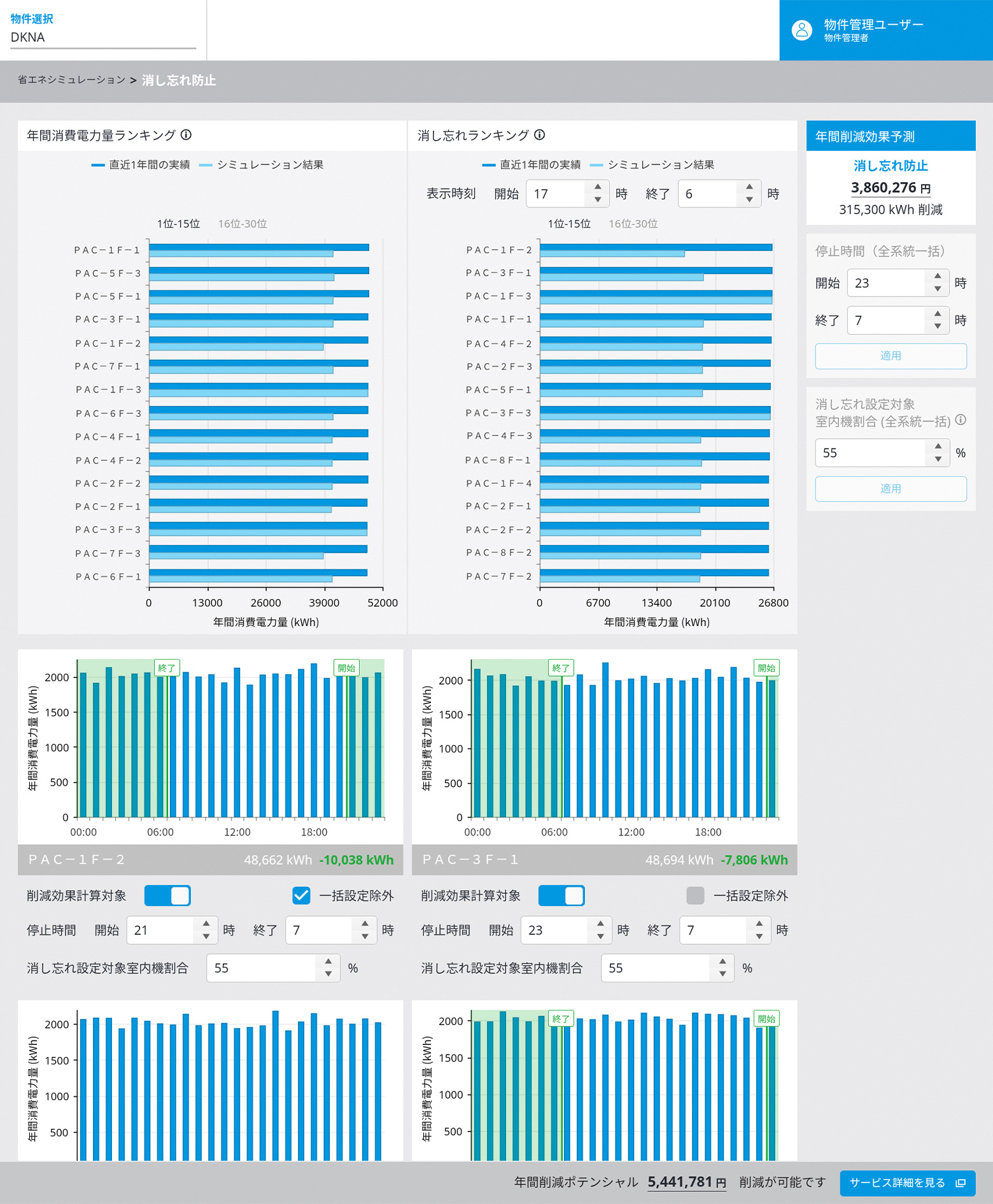The image size is (993, 1204).
Task: Decrease 表示時刻 終了 hour with down arrow
Action: pos(749,200)
